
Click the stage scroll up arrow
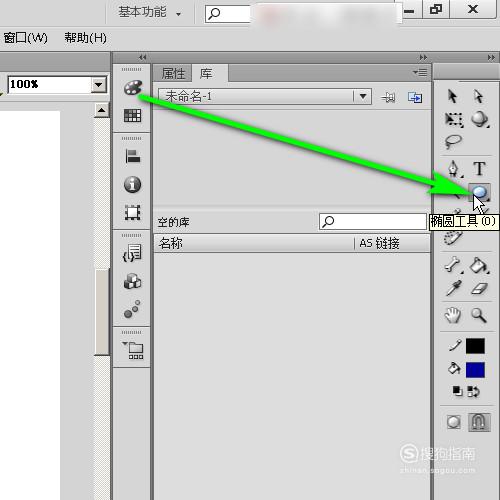point(102,111)
